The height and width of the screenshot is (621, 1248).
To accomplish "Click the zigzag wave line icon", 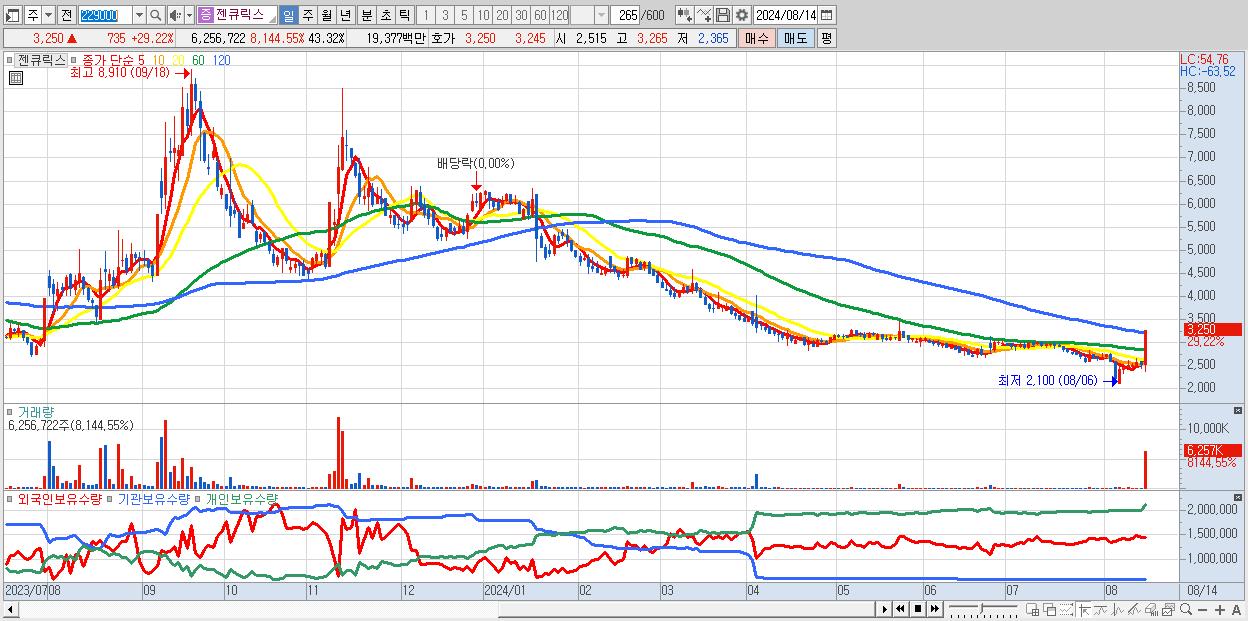I will point(1117,610).
